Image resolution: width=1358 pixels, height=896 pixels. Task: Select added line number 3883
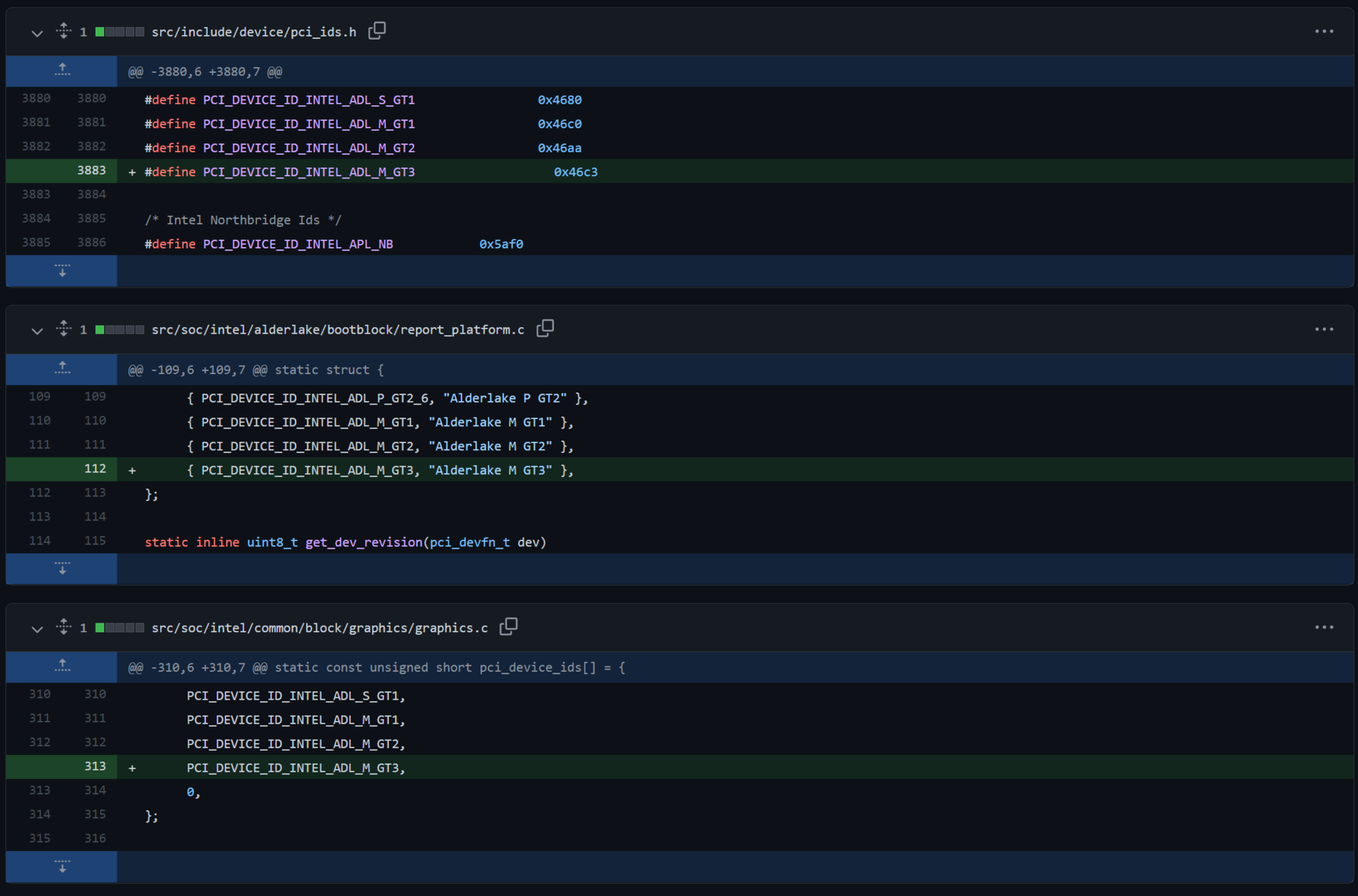click(x=91, y=170)
